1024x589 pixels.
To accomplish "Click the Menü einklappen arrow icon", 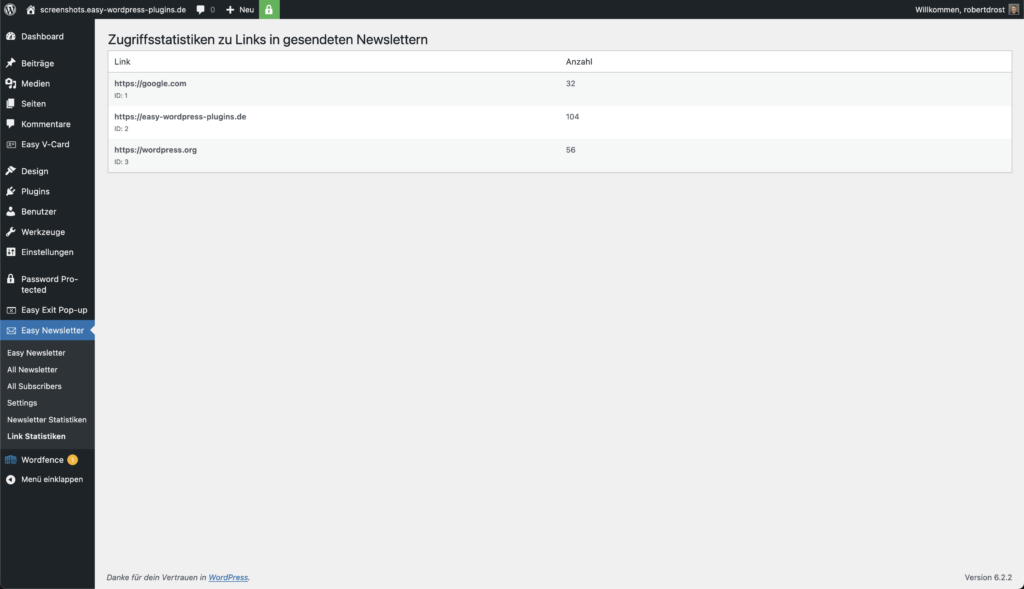I will pyautogui.click(x=10, y=479).
